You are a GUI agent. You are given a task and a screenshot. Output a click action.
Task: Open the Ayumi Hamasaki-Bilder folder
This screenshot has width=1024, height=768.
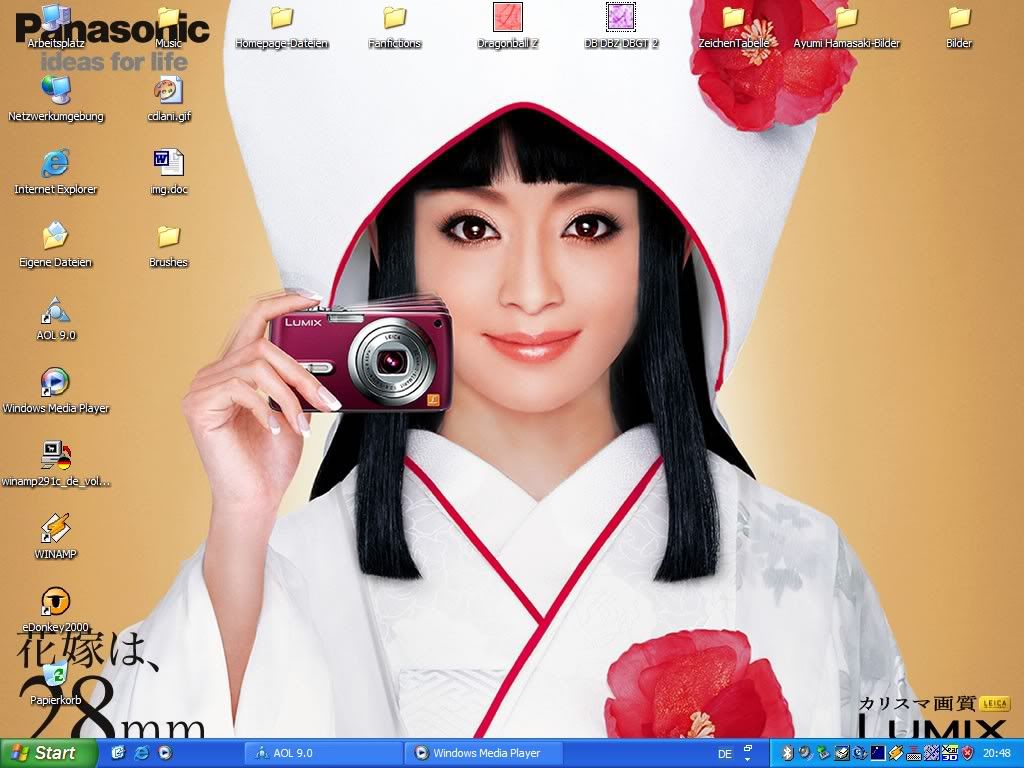pos(846,26)
